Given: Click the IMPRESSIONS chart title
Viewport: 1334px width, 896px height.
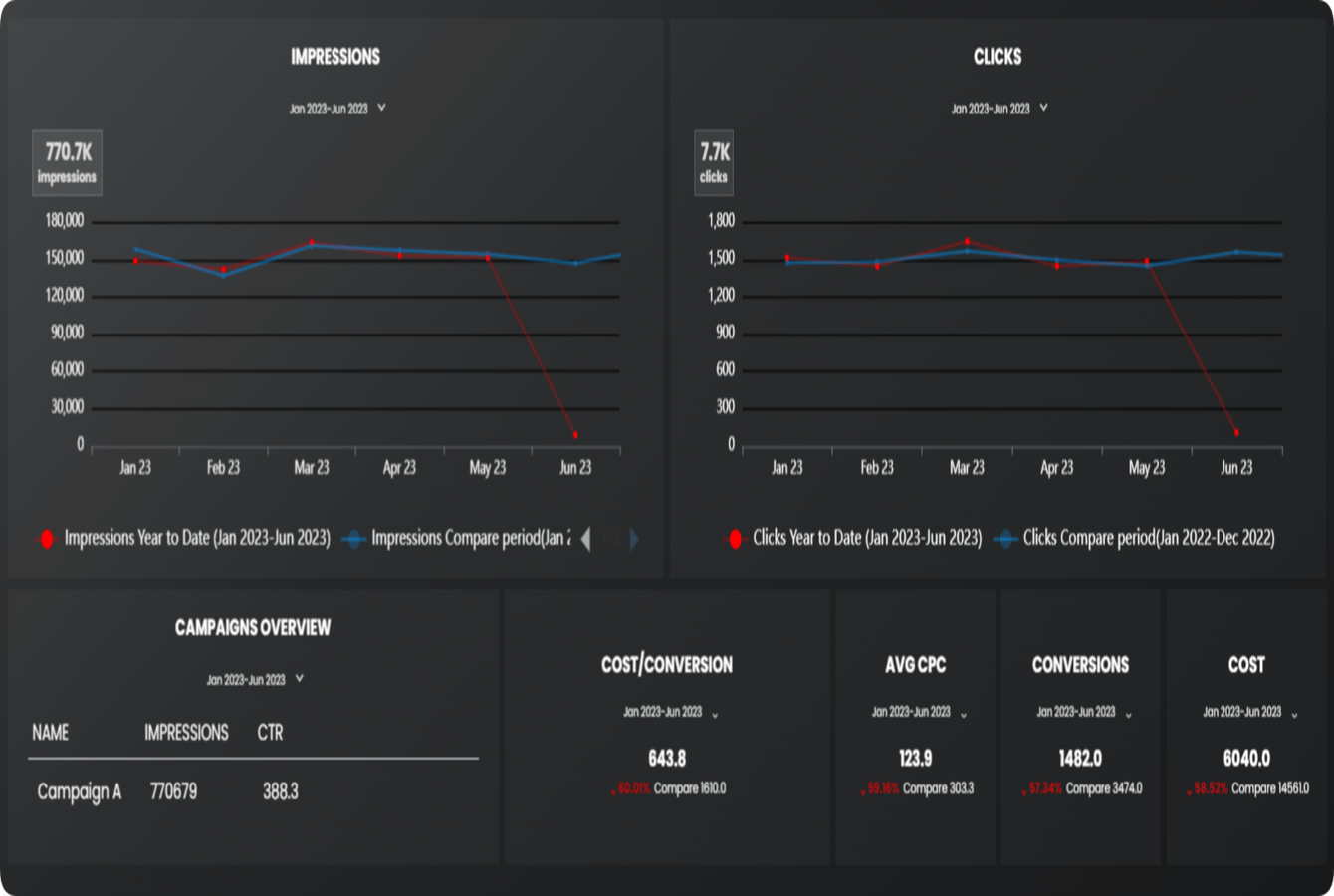Looking at the screenshot, I should point(335,57).
